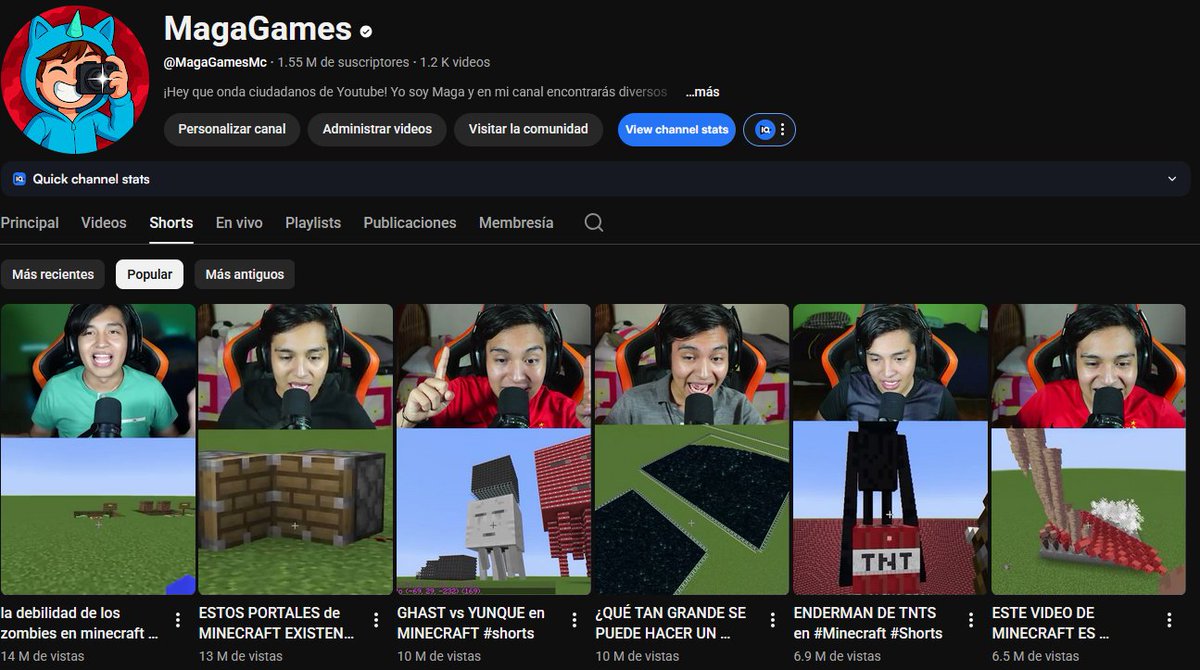Open options for 'la debilidad de los zombies' short
Screen dimensions: 1200x670
pyautogui.click(x=178, y=620)
